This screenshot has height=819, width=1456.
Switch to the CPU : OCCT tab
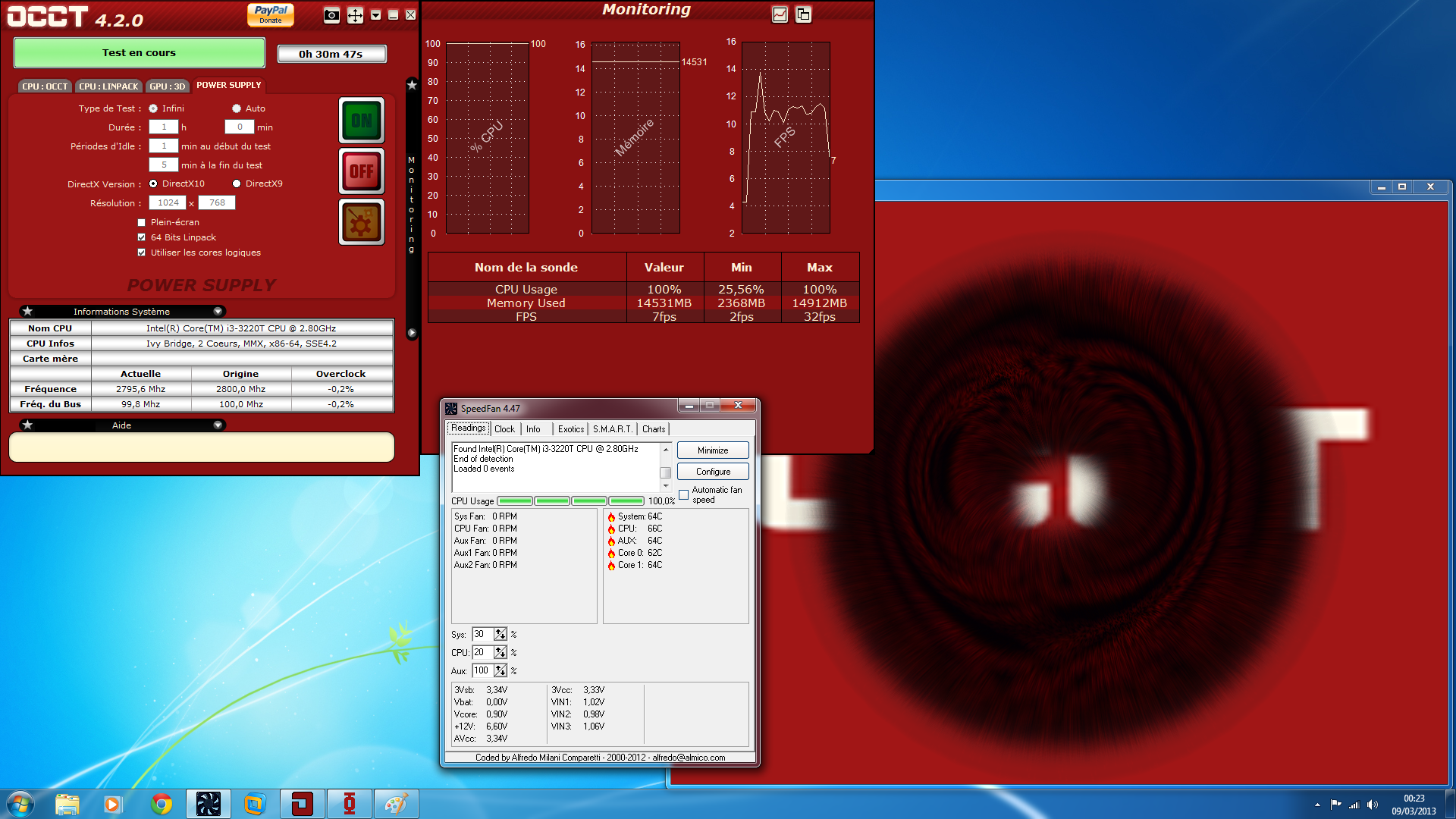[45, 86]
